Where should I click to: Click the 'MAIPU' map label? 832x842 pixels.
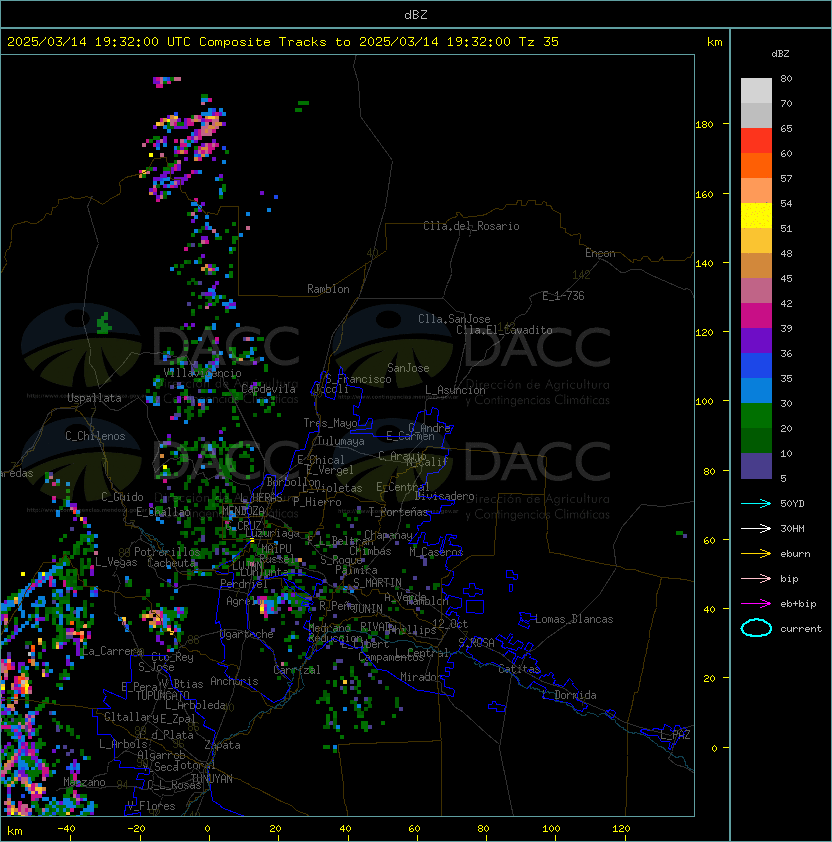coord(276,549)
